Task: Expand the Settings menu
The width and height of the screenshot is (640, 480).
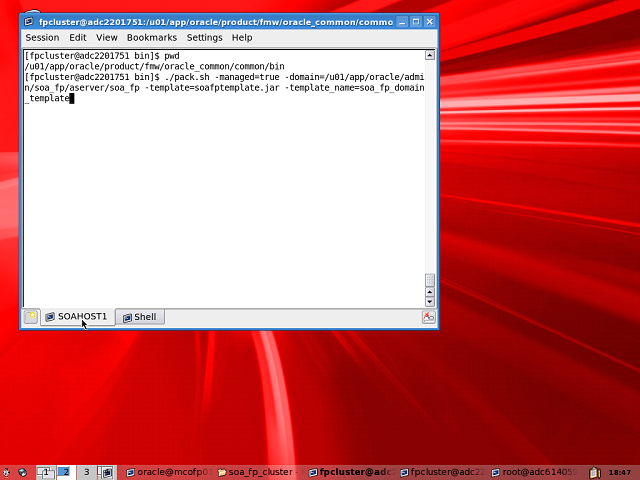Action: [x=204, y=37]
